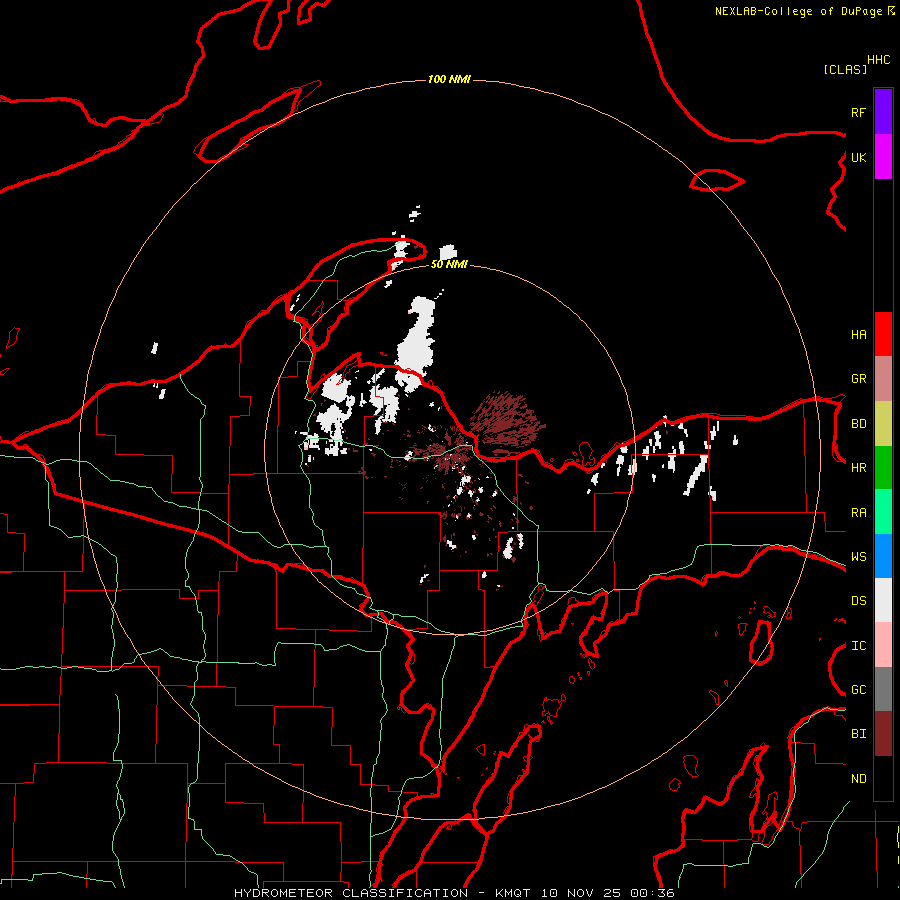Click the BI legend label
This screenshot has height=900, width=900.
858,734
